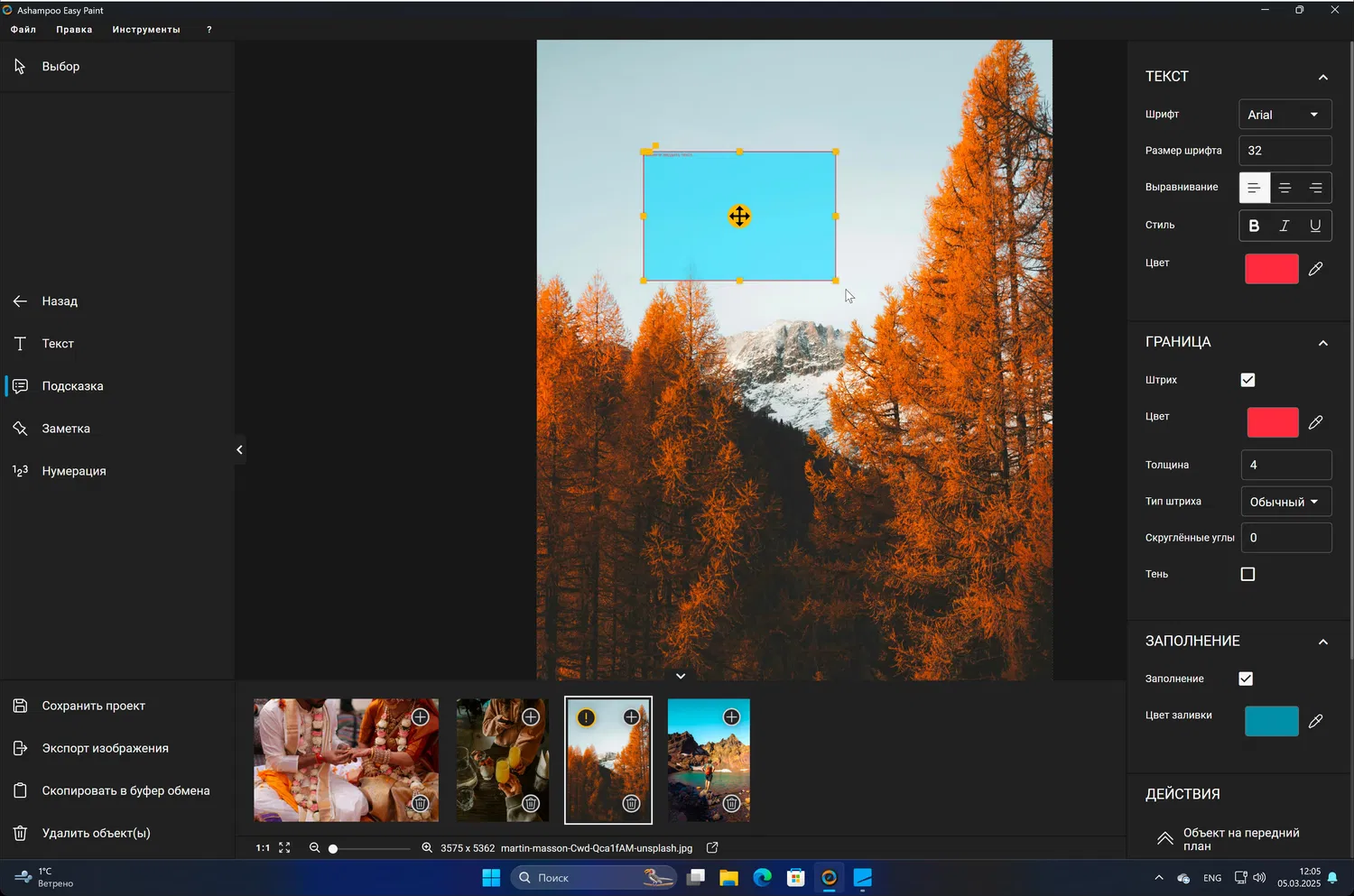Add the lake photo via plus icon

(x=731, y=716)
